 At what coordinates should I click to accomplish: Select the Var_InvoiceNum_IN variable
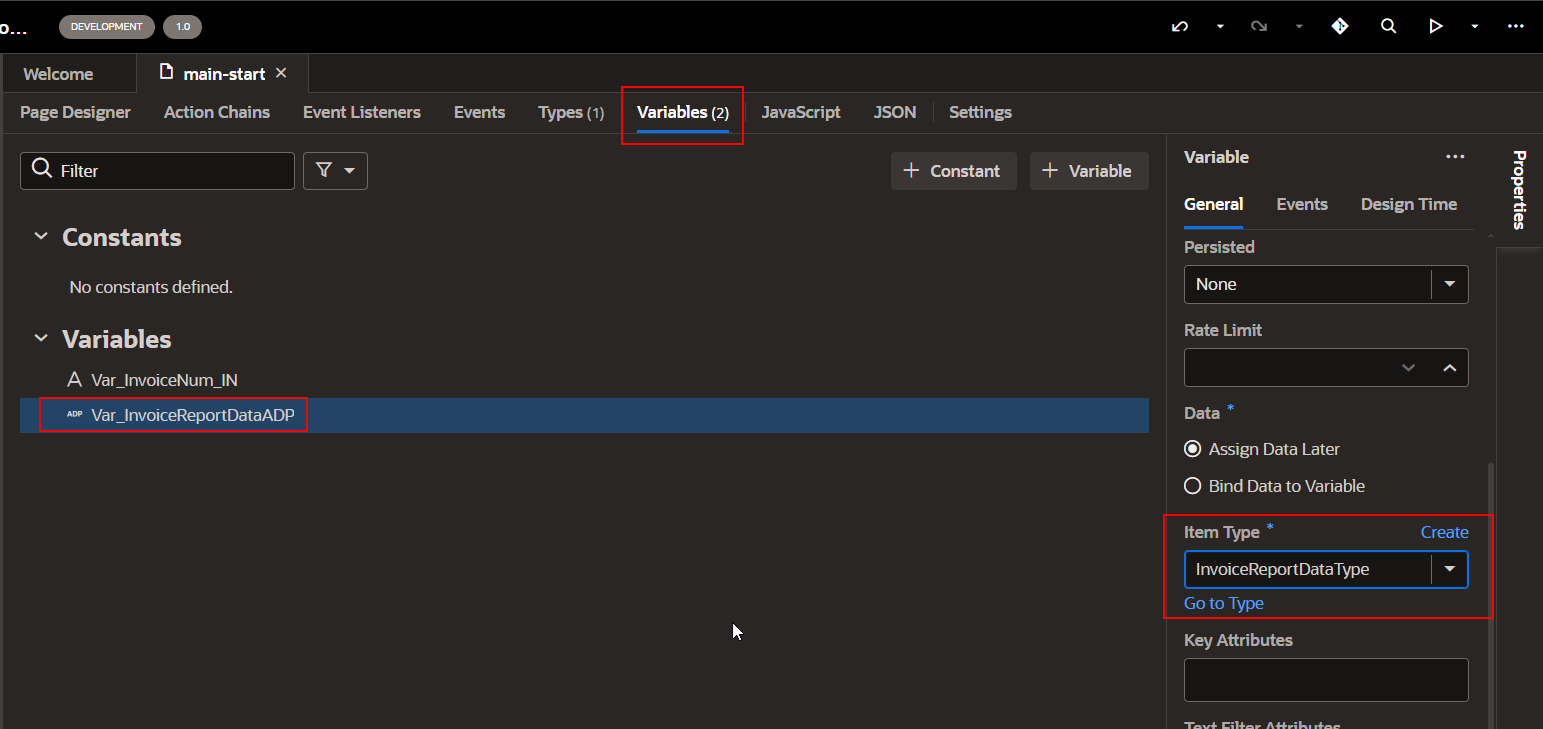point(164,380)
